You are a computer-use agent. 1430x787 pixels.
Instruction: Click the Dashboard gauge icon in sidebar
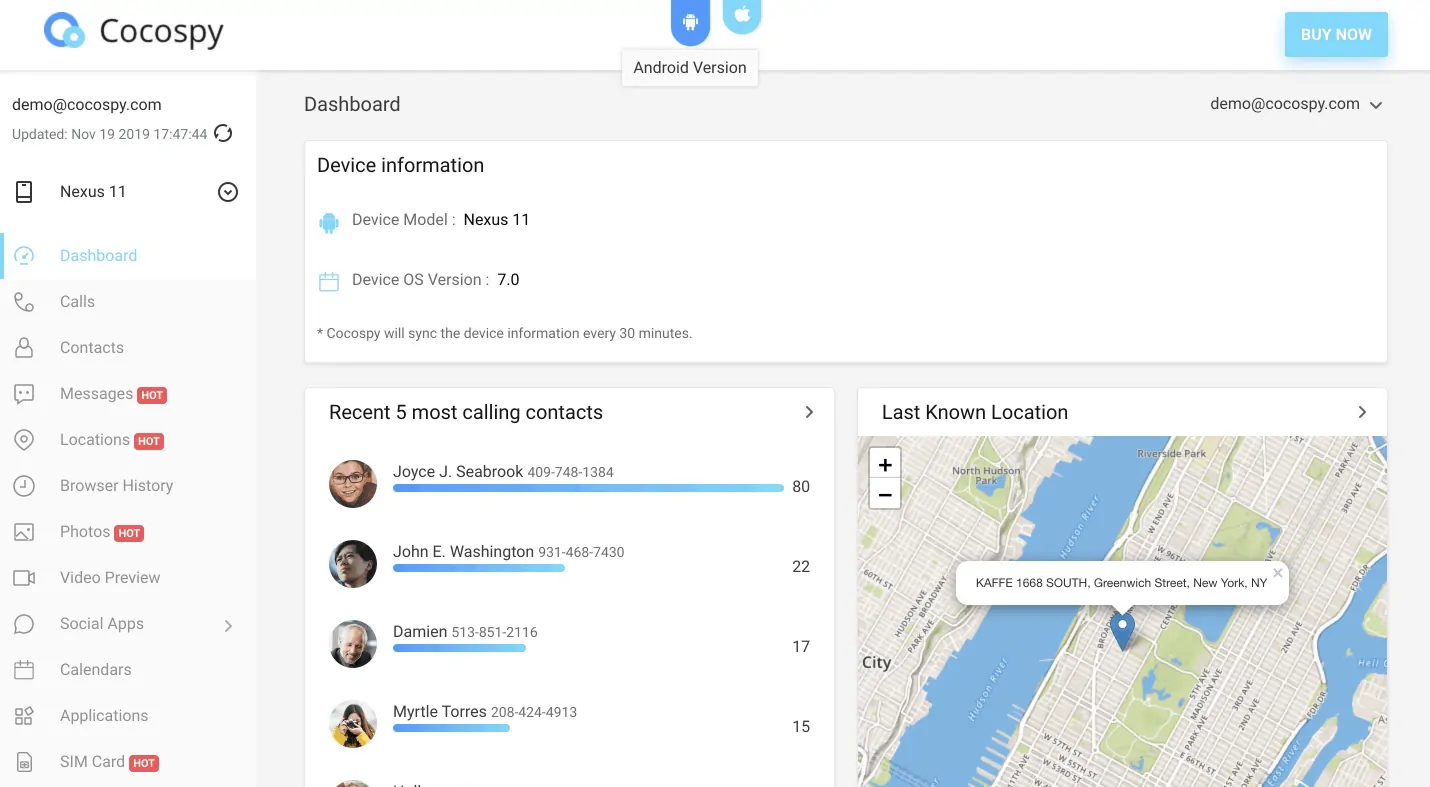click(x=24, y=256)
